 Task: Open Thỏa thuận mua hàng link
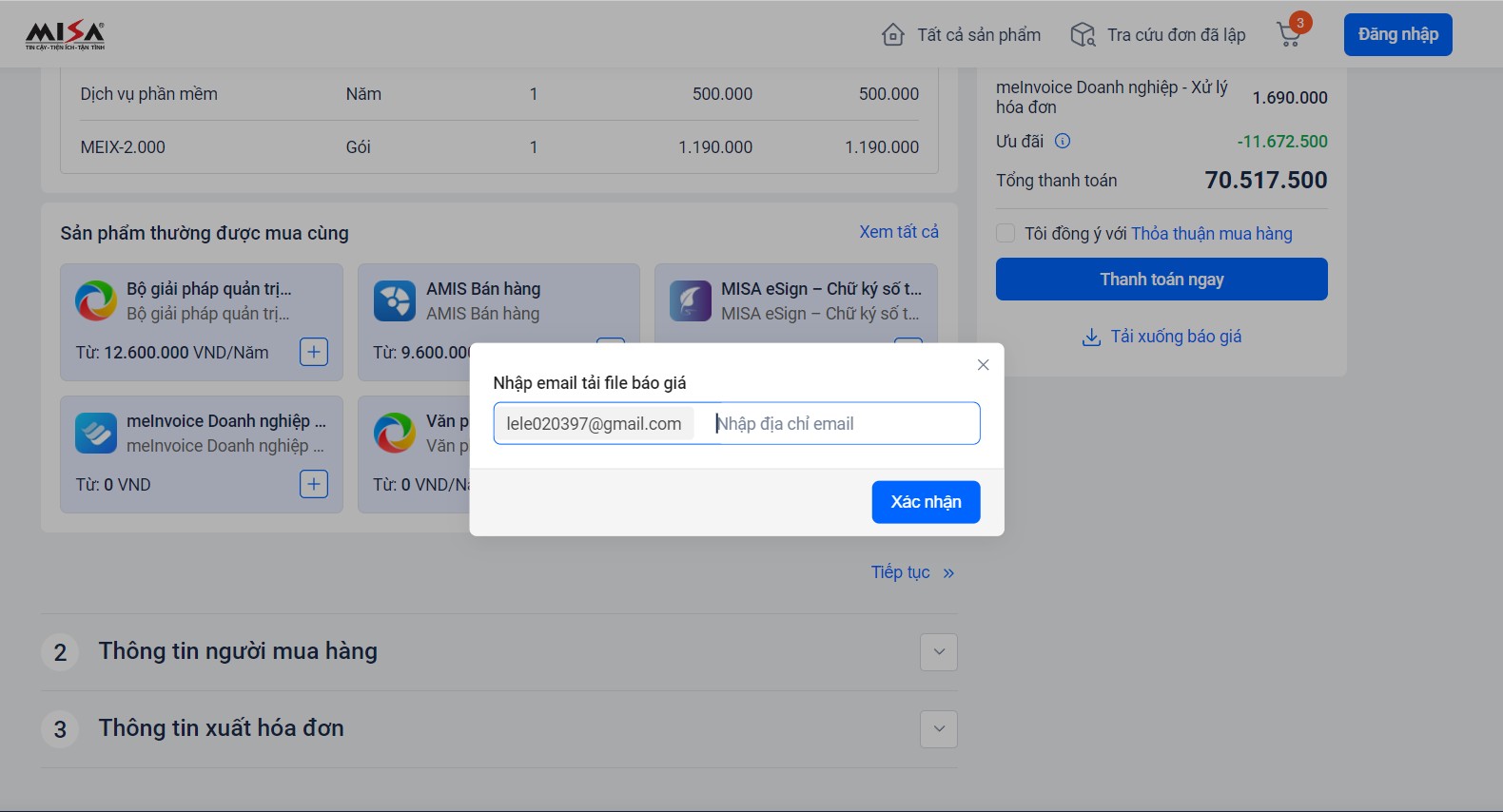(1211, 234)
